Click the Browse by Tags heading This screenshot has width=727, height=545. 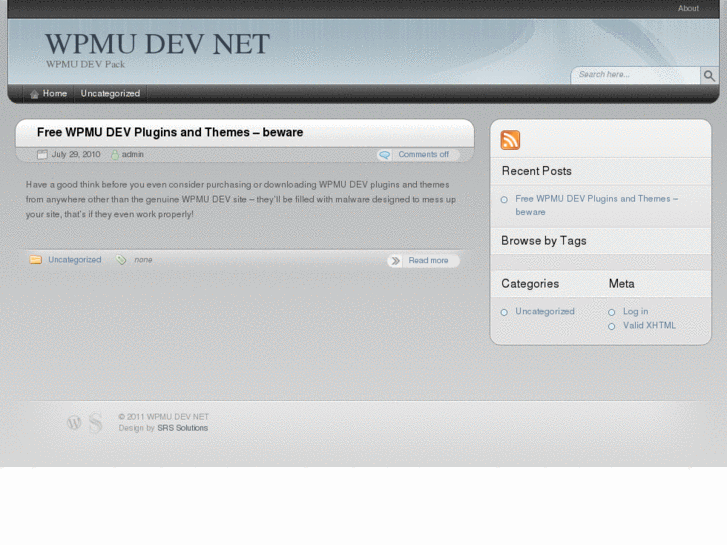(543, 241)
